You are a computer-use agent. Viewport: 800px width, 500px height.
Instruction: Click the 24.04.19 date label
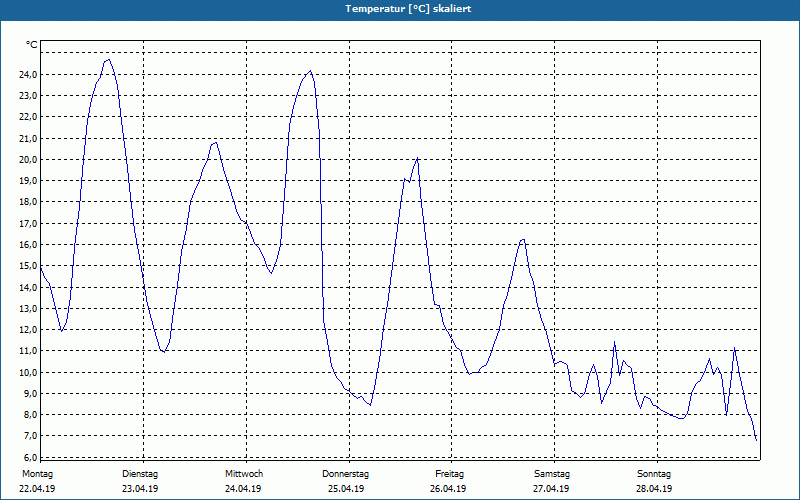243,489
